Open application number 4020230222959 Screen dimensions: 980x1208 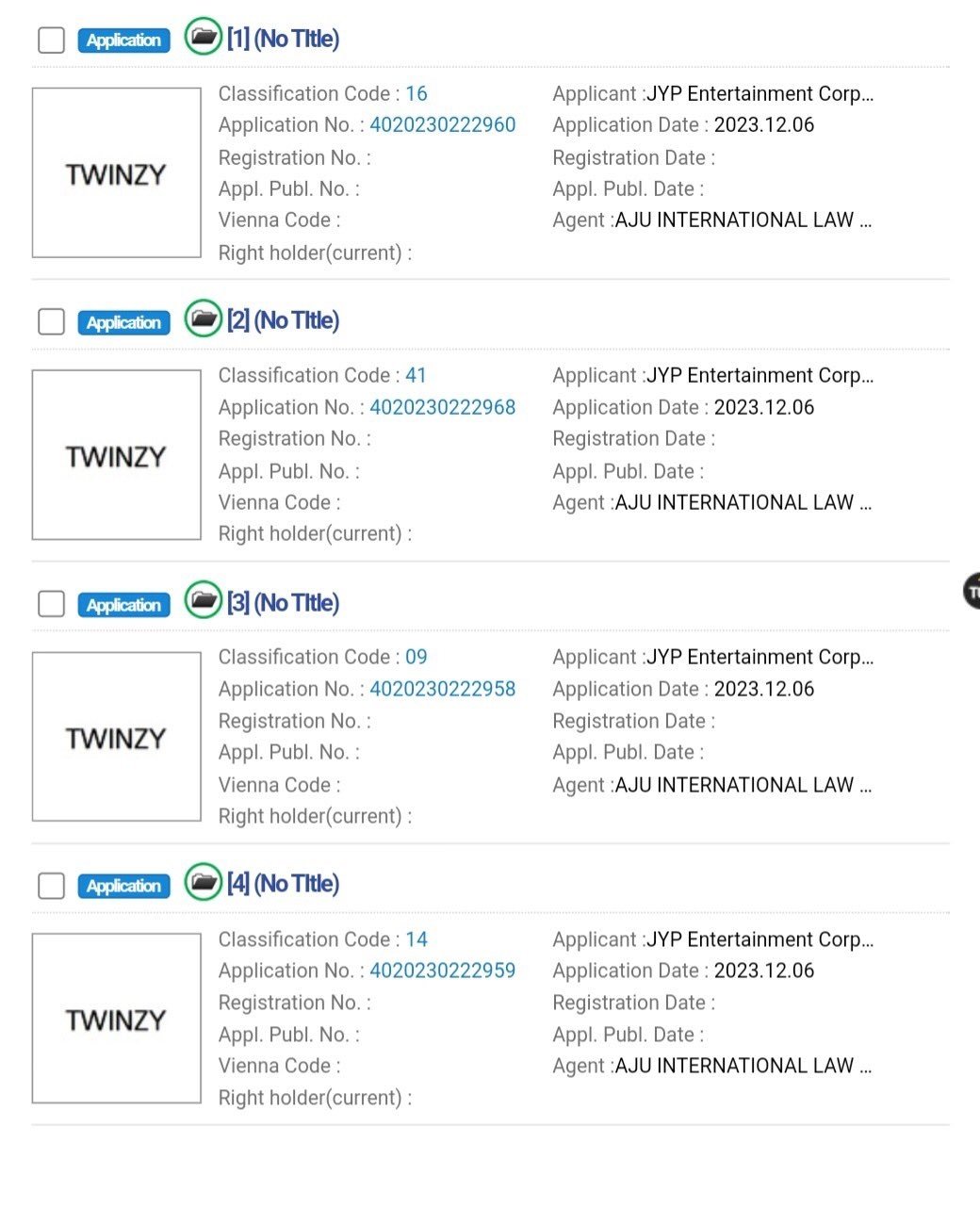442,971
